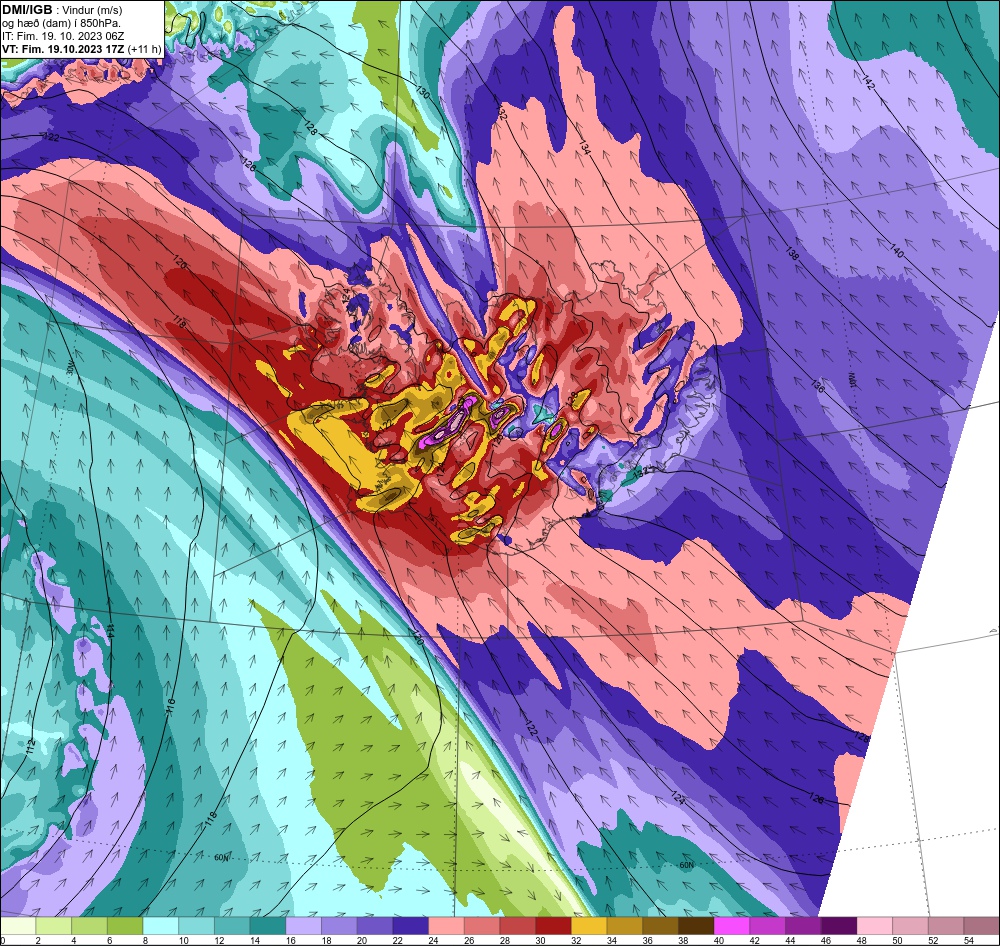Pick the dark brown swatch between 38 and 40
Image resolution: width=1000 pixels, height=946 pixels.
click(696, 926)
